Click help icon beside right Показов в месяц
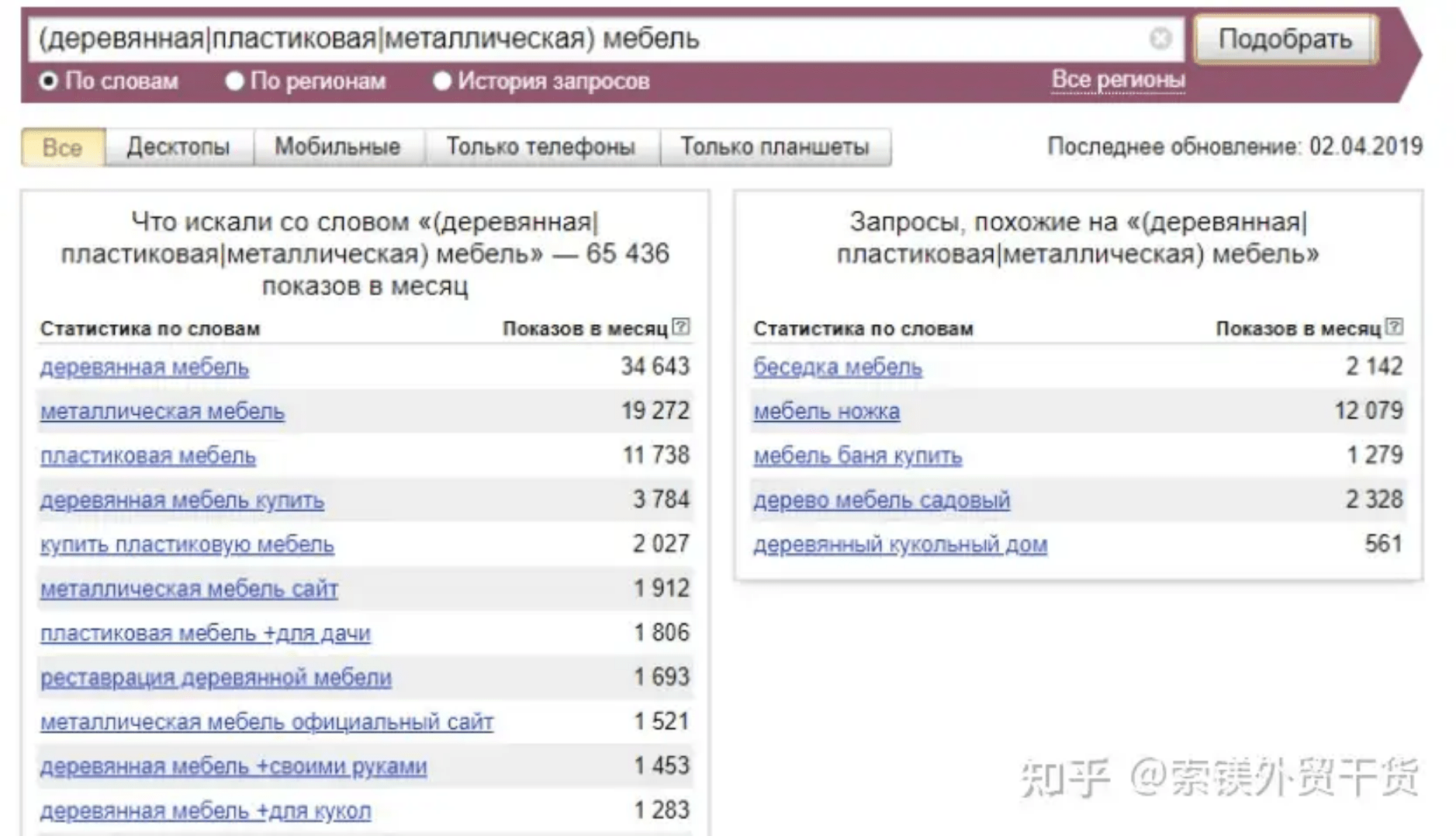This screenshot has height=836, width=1456. coord(1394,327)
